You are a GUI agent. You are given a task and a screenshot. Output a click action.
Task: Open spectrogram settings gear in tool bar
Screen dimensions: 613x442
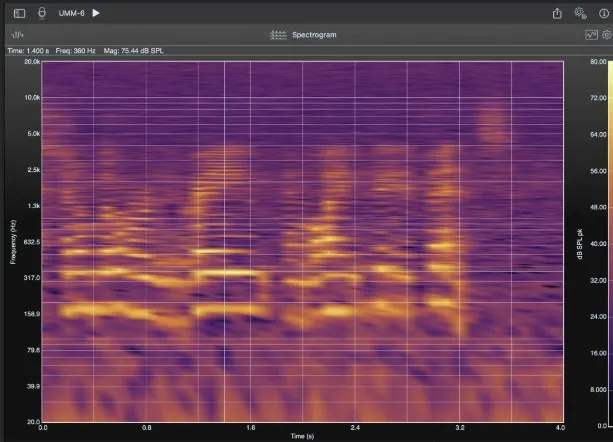point(607,35)
